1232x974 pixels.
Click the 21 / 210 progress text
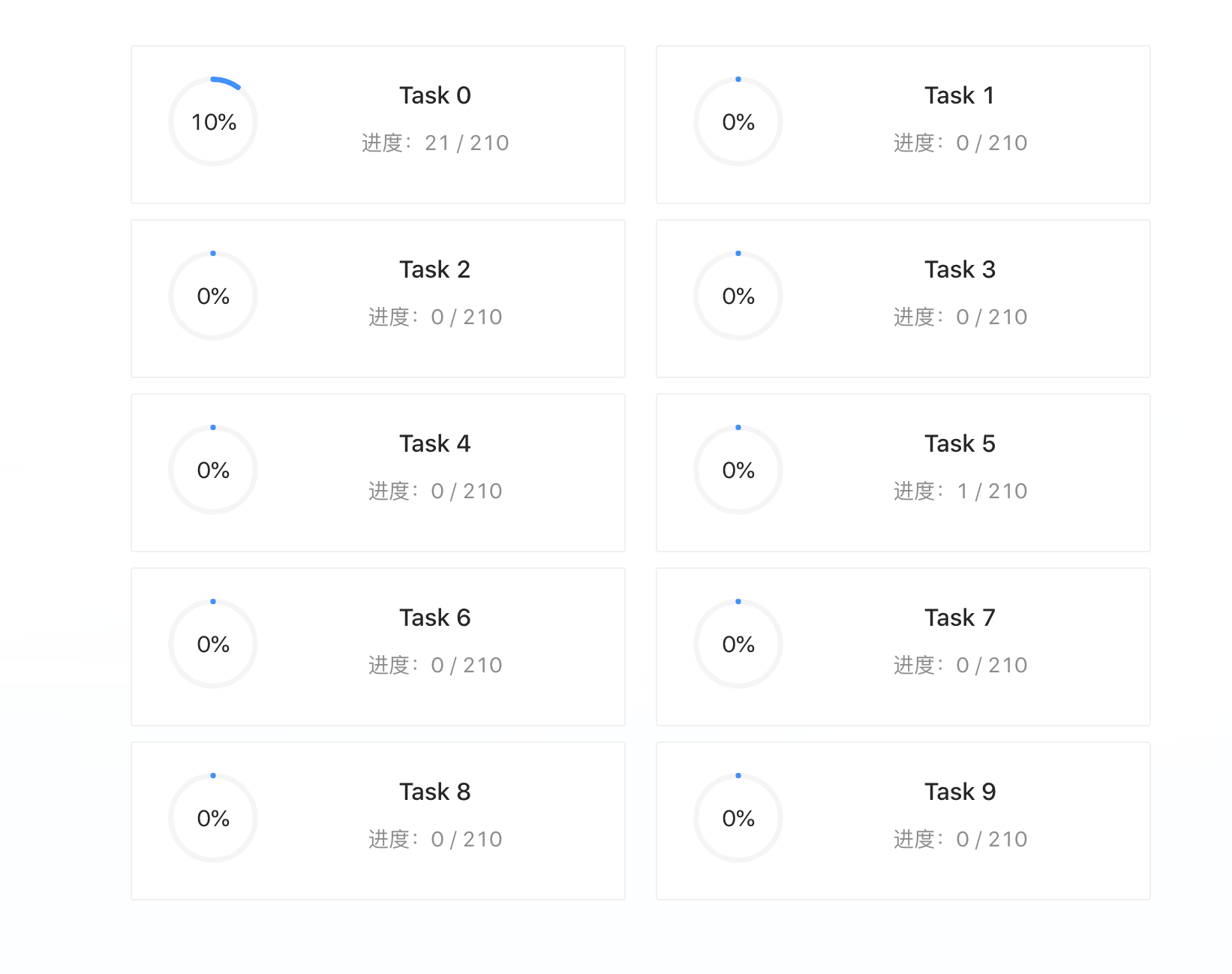click(x=466, y=143)
